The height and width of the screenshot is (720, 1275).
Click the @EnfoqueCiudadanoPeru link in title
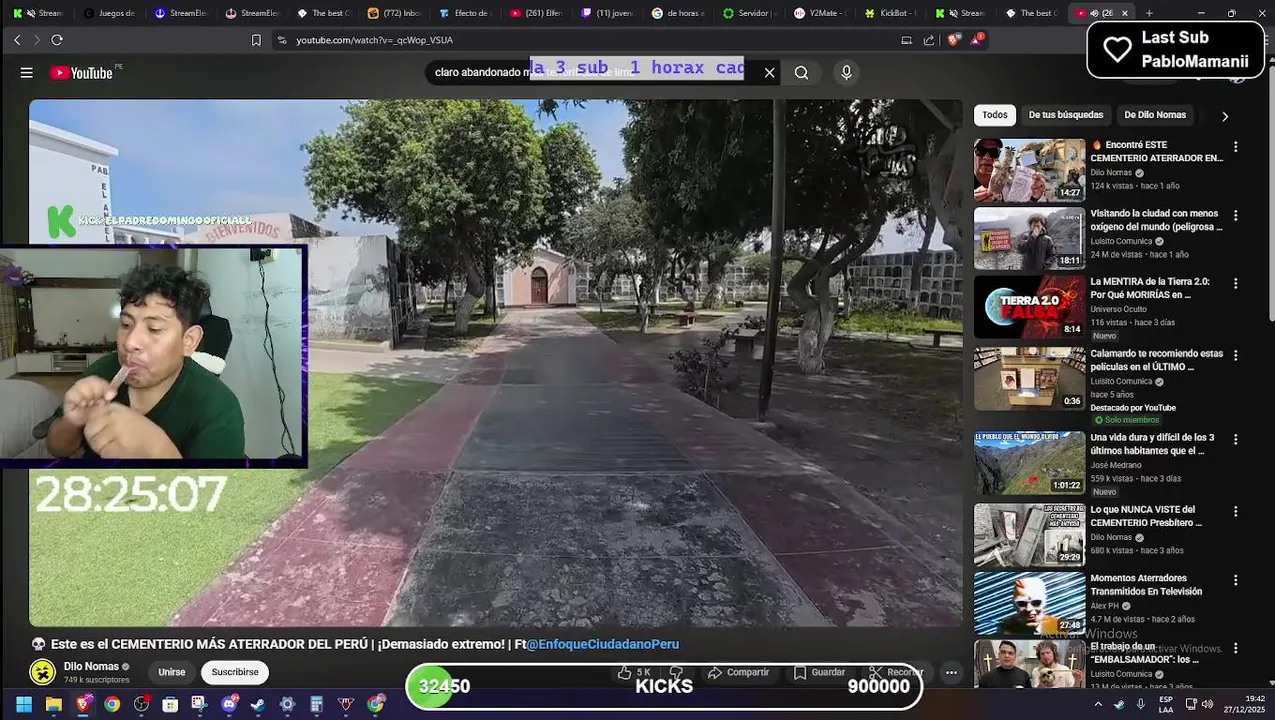(603, 645)
